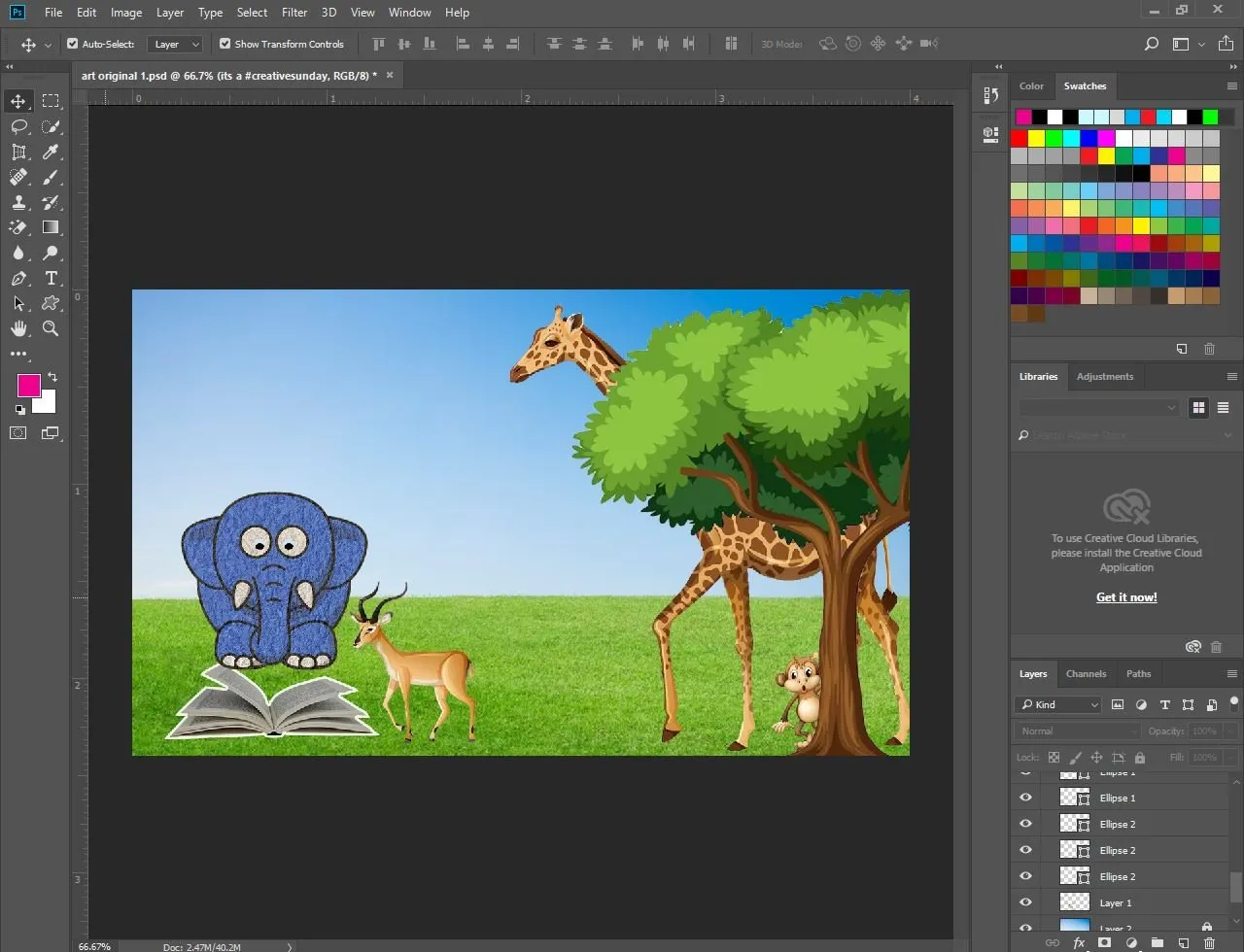Screen dimensions: 1244x952
Task: Open the blend mode Normal dropdown
Action: coord(1078,731)
